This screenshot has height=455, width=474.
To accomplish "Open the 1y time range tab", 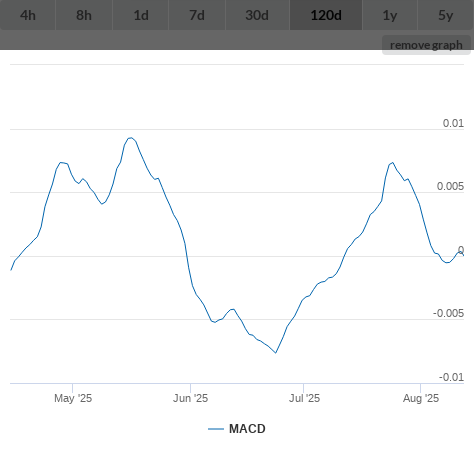I will click(390, 15).
